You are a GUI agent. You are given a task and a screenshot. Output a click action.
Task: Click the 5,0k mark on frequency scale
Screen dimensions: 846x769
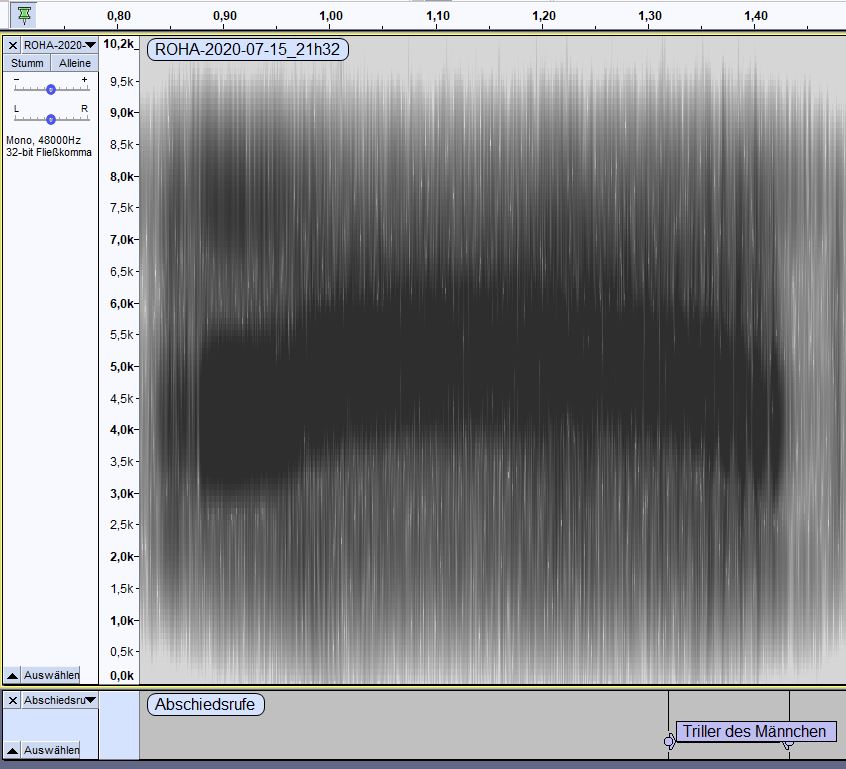tap(122, 366)
